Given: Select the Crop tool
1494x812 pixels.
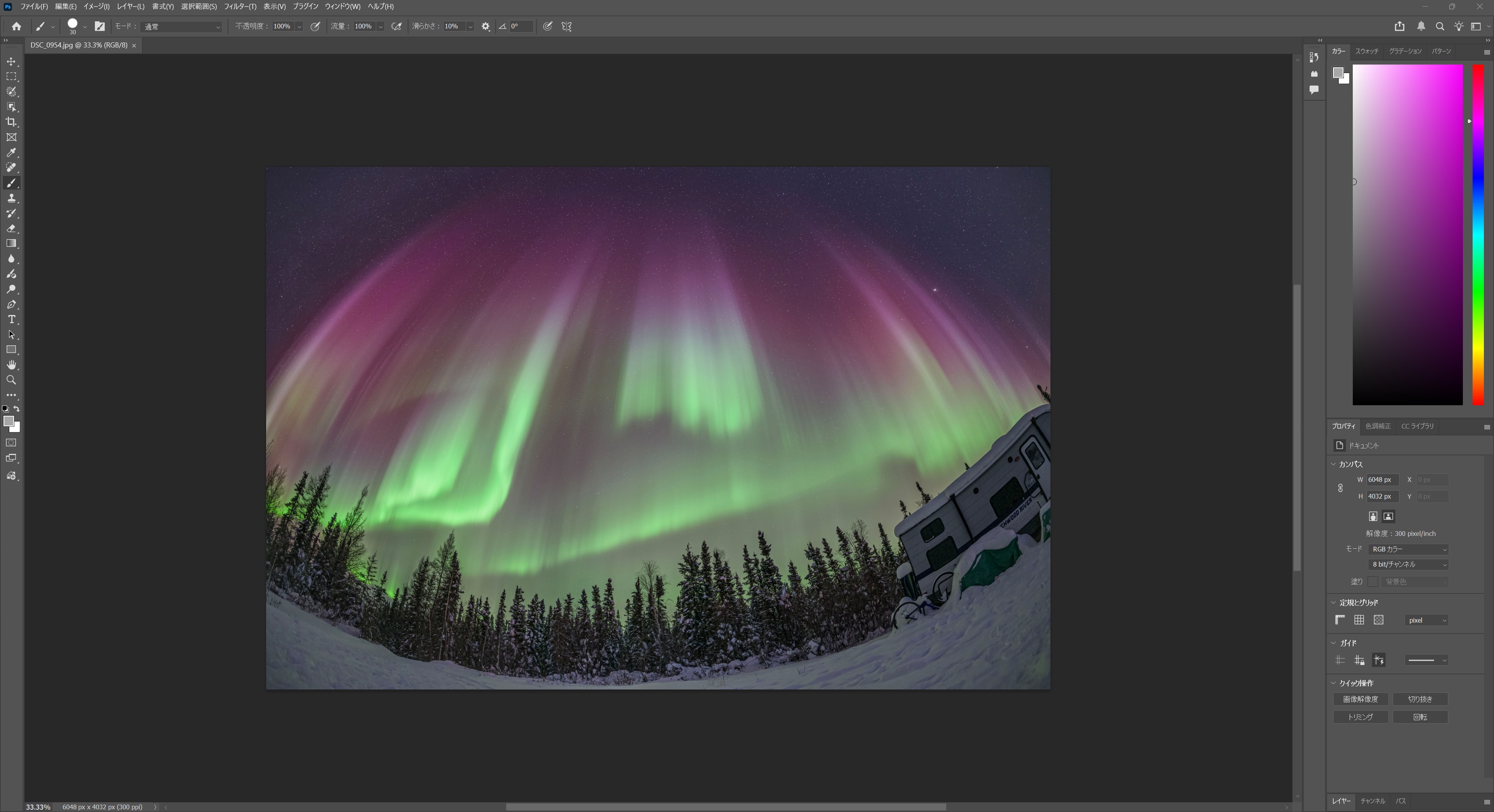Looking at the screenshot, I should [11, 122].
